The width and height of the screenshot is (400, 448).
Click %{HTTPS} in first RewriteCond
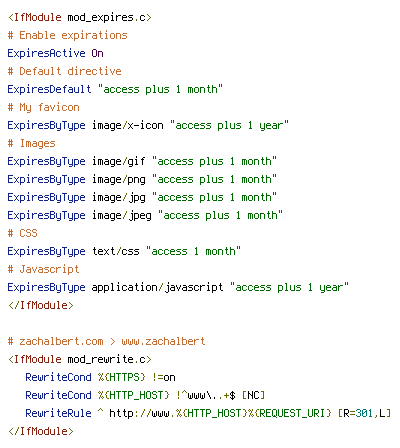(122, 377)
